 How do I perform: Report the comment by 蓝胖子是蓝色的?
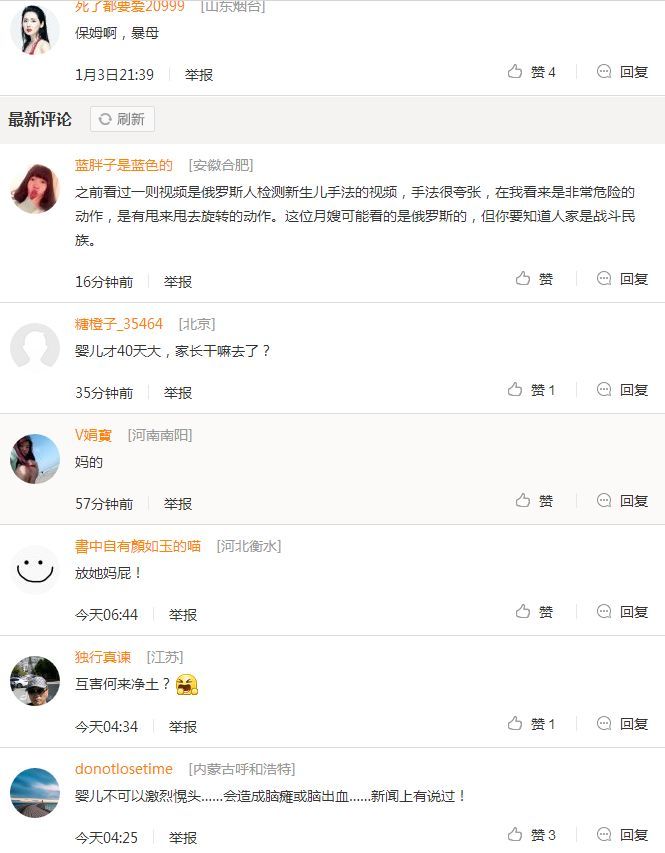click(178, 282)
